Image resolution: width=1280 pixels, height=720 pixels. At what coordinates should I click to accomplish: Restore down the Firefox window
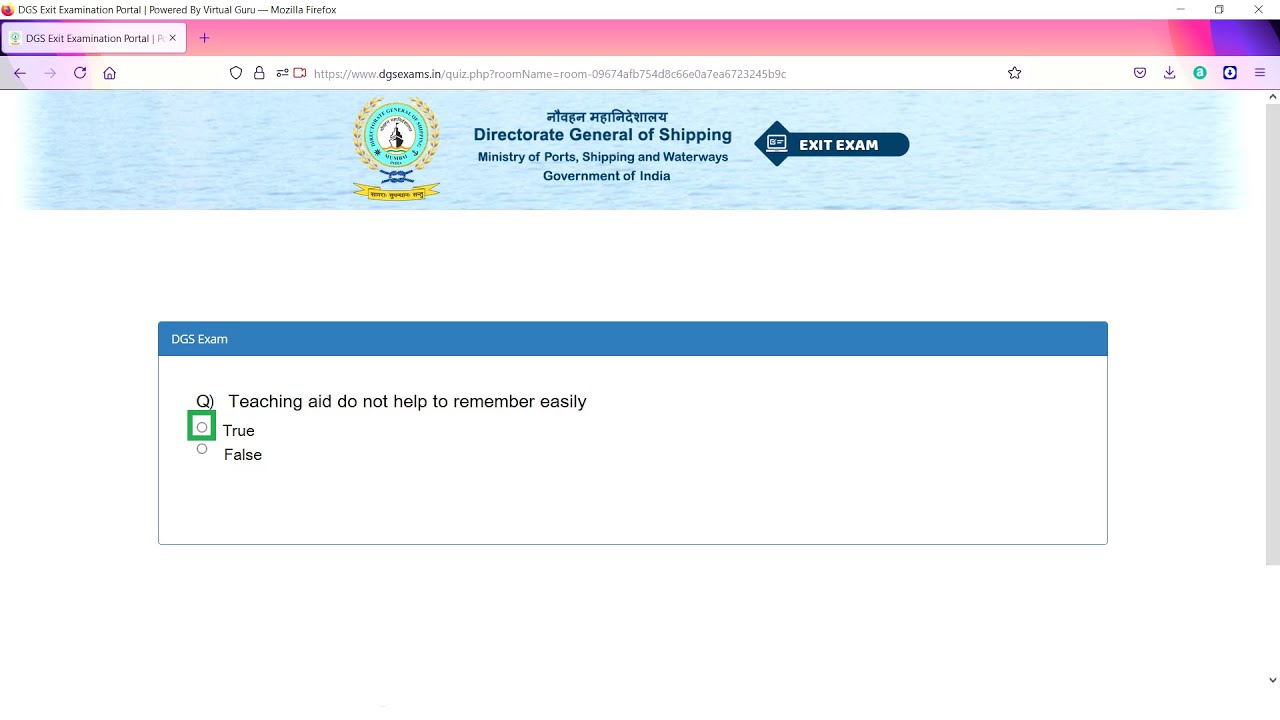[1219, 9]
